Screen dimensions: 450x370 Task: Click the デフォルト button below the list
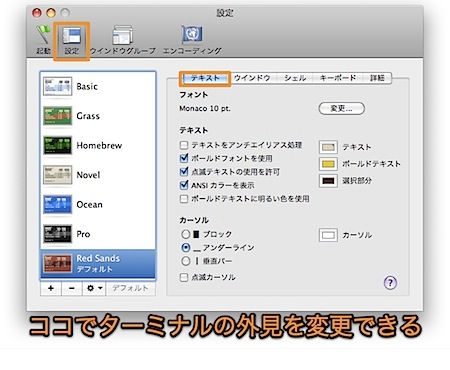point(130,288)
